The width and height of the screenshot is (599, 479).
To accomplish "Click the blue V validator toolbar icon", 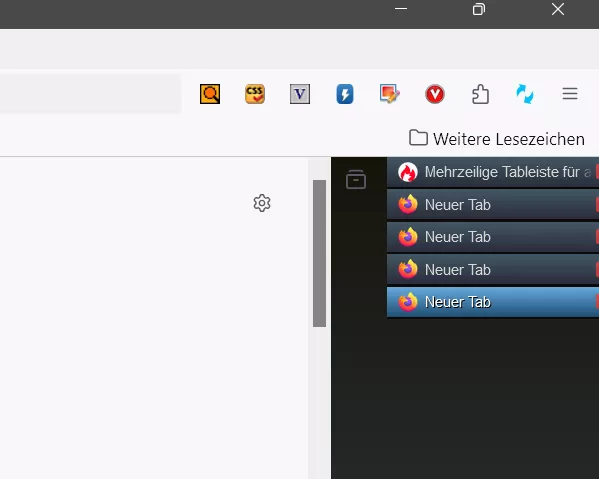I will [x=300, y=94].
